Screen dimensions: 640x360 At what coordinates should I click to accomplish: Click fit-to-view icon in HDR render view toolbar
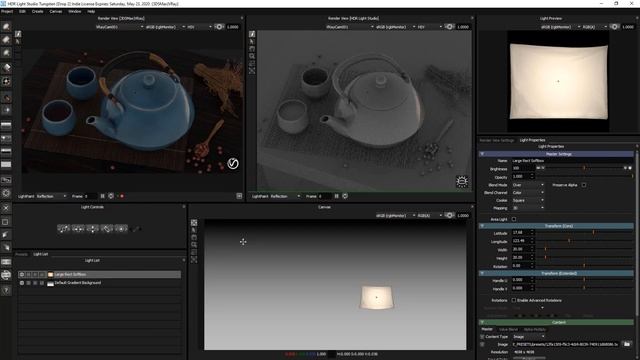pyautogui.click(x=252, y=71)
